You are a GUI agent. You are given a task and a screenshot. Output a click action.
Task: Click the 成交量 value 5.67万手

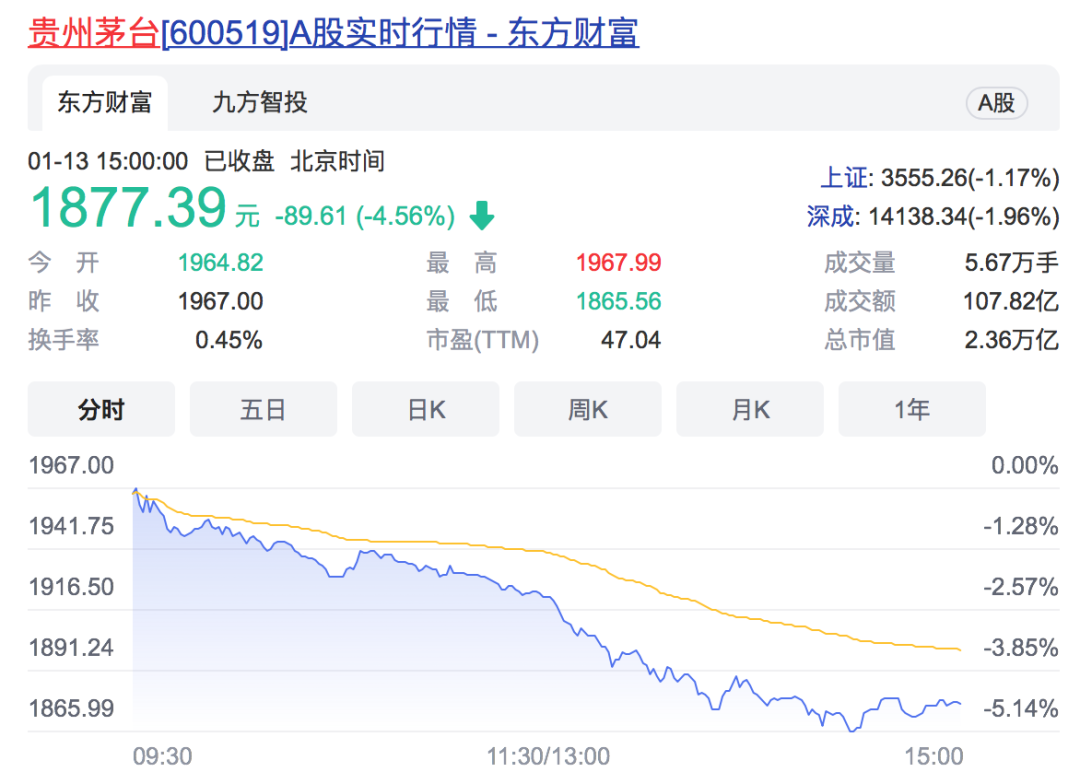(x=1011, y=262)
